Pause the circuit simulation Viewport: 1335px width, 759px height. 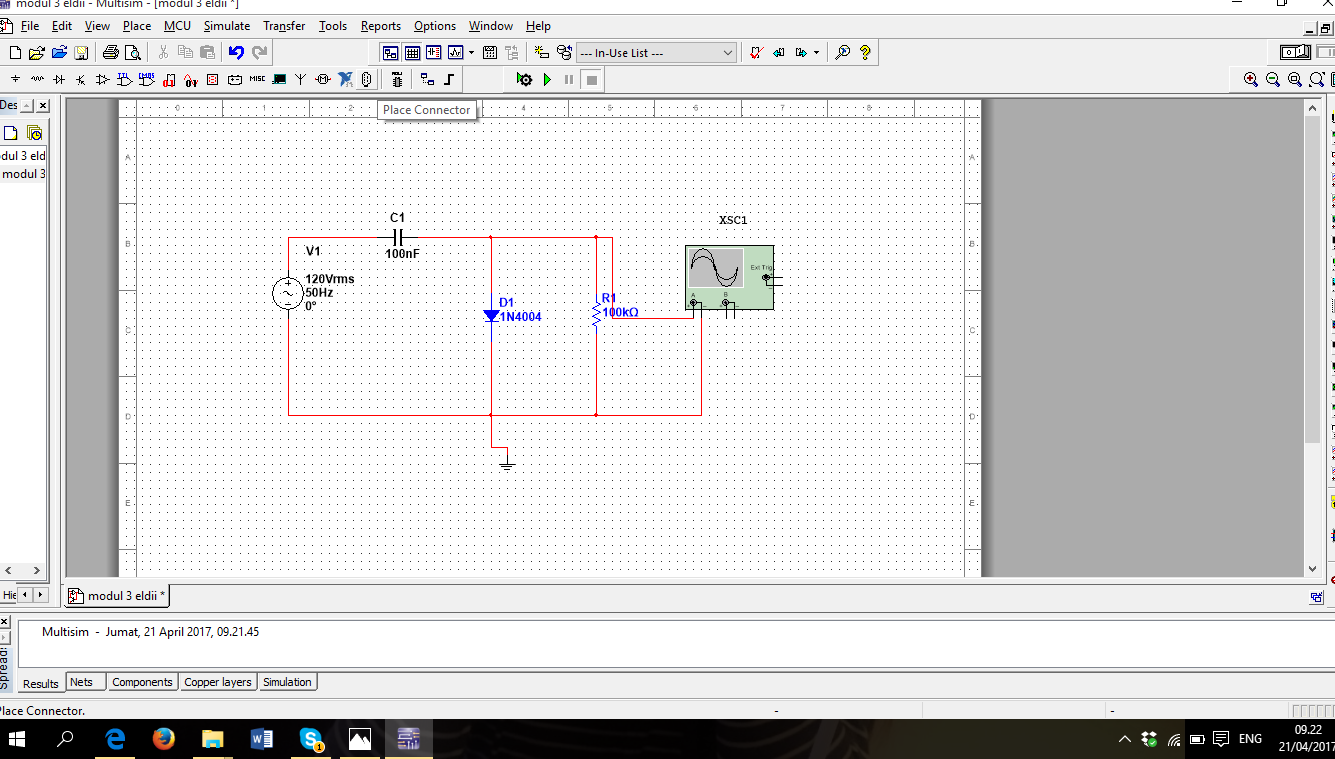[x=569, y=79]
